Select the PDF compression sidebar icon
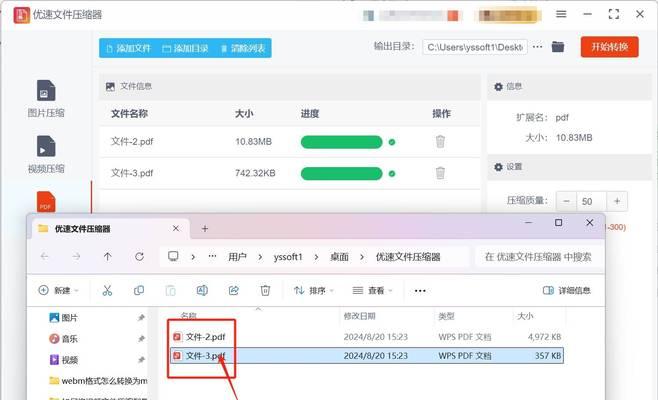 click(46, 202)
